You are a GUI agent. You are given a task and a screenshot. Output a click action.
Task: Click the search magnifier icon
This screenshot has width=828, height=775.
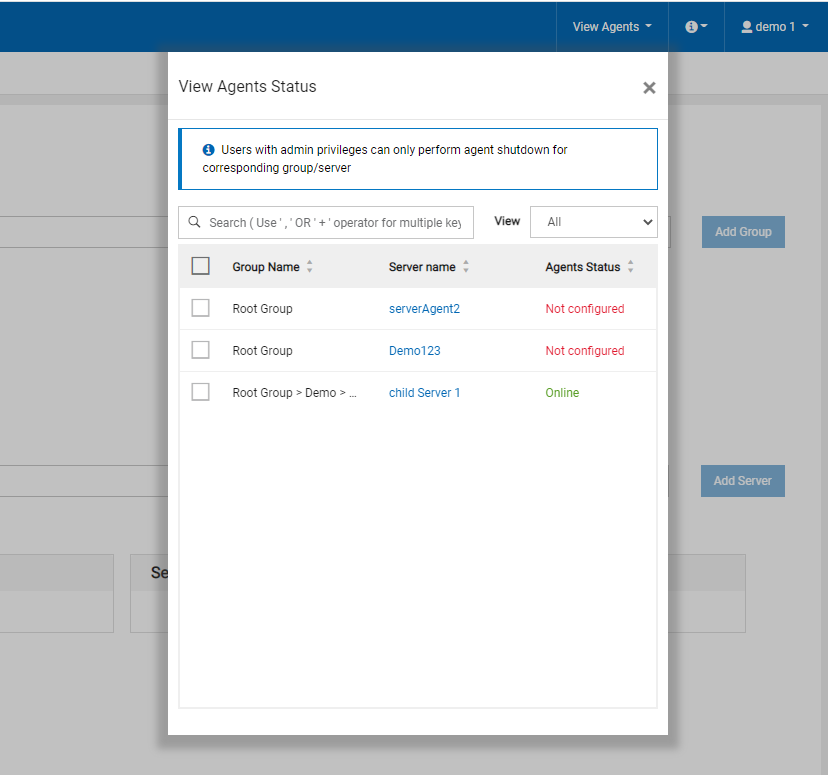[x=193, y=223]
